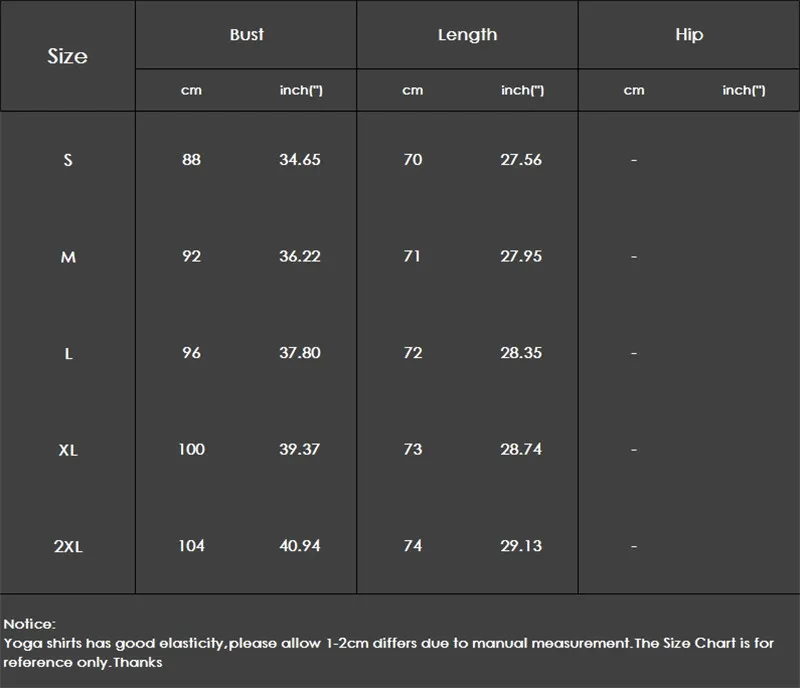
Task: Click bust value 100 cm
Action: pos(191,449)
